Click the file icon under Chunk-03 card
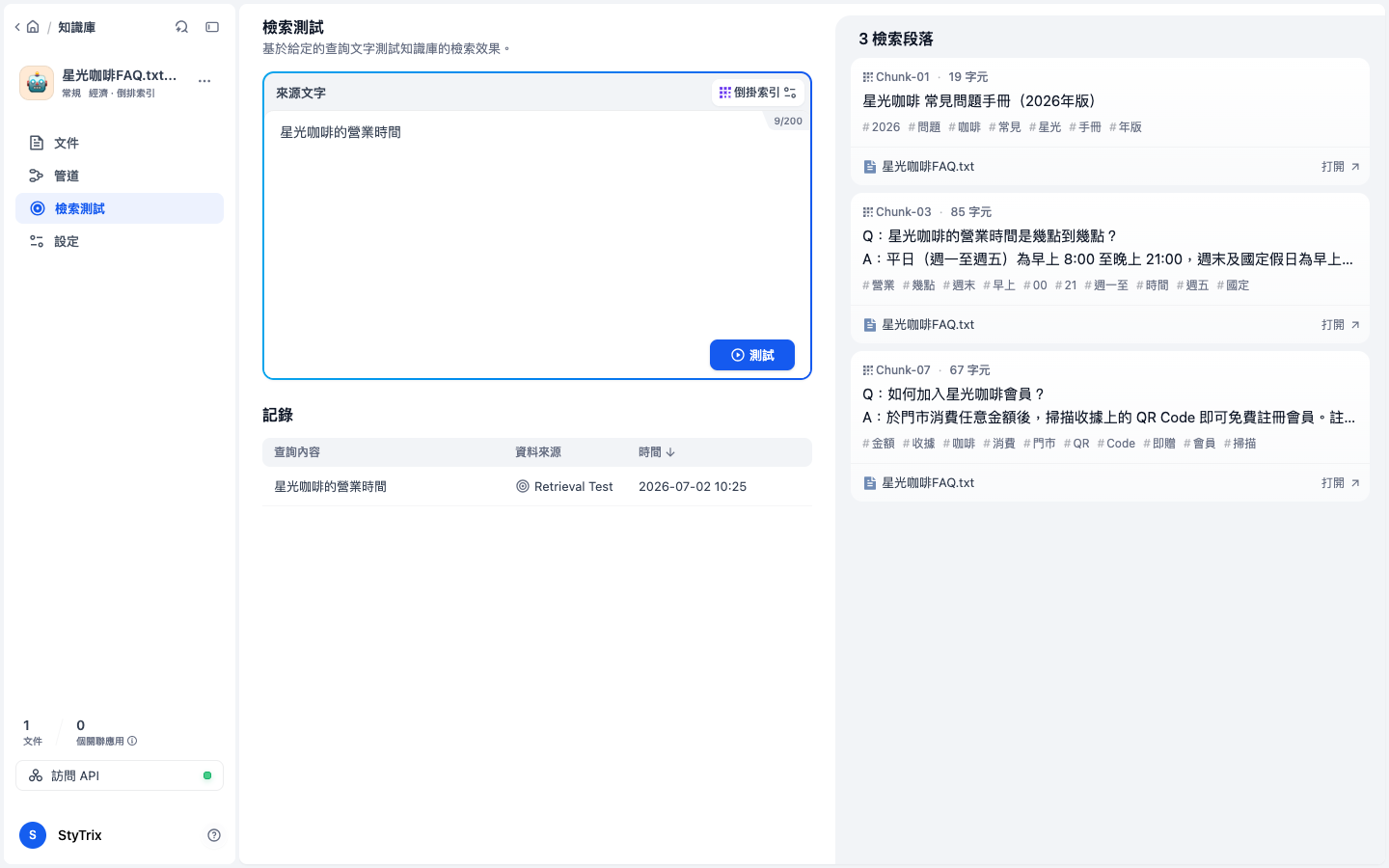The height and width of the screenshot is (868, 1389). click(869, 325)
